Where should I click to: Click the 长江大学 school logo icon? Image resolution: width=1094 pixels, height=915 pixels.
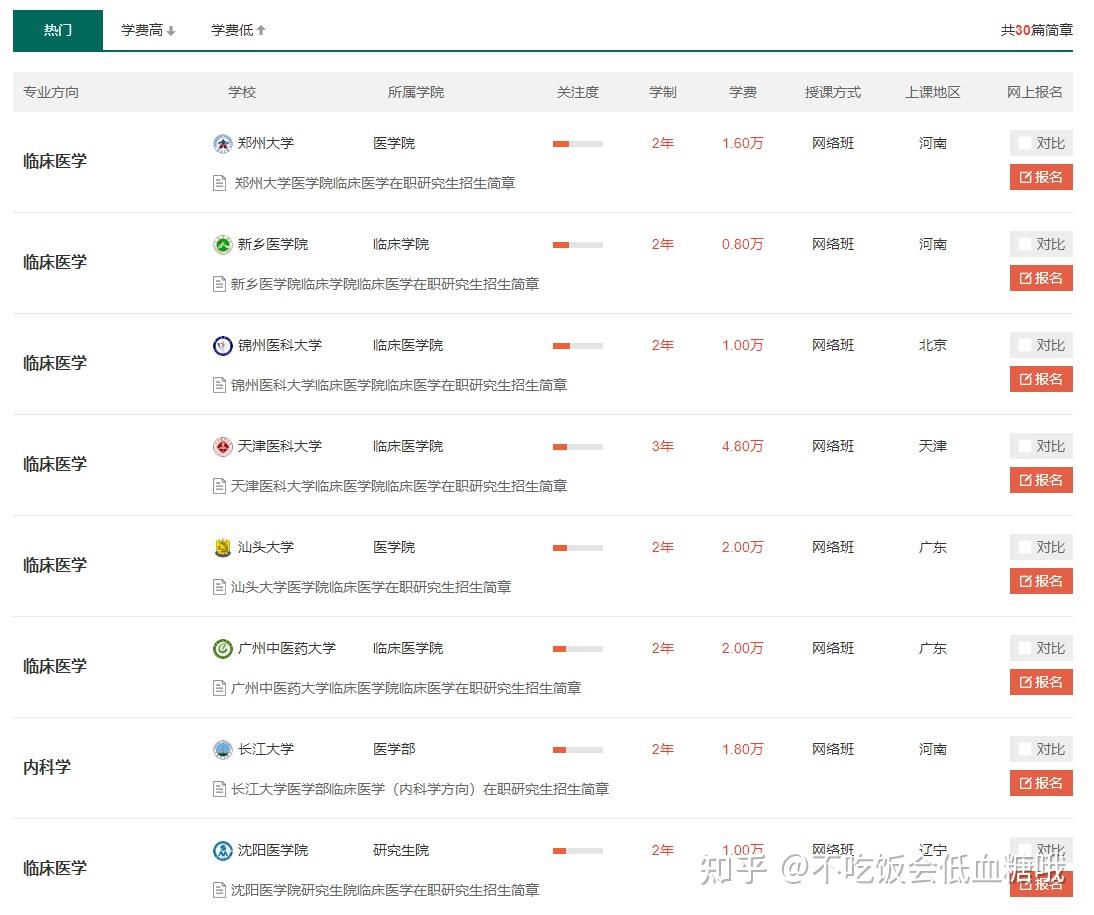click(x=223, y=750)
